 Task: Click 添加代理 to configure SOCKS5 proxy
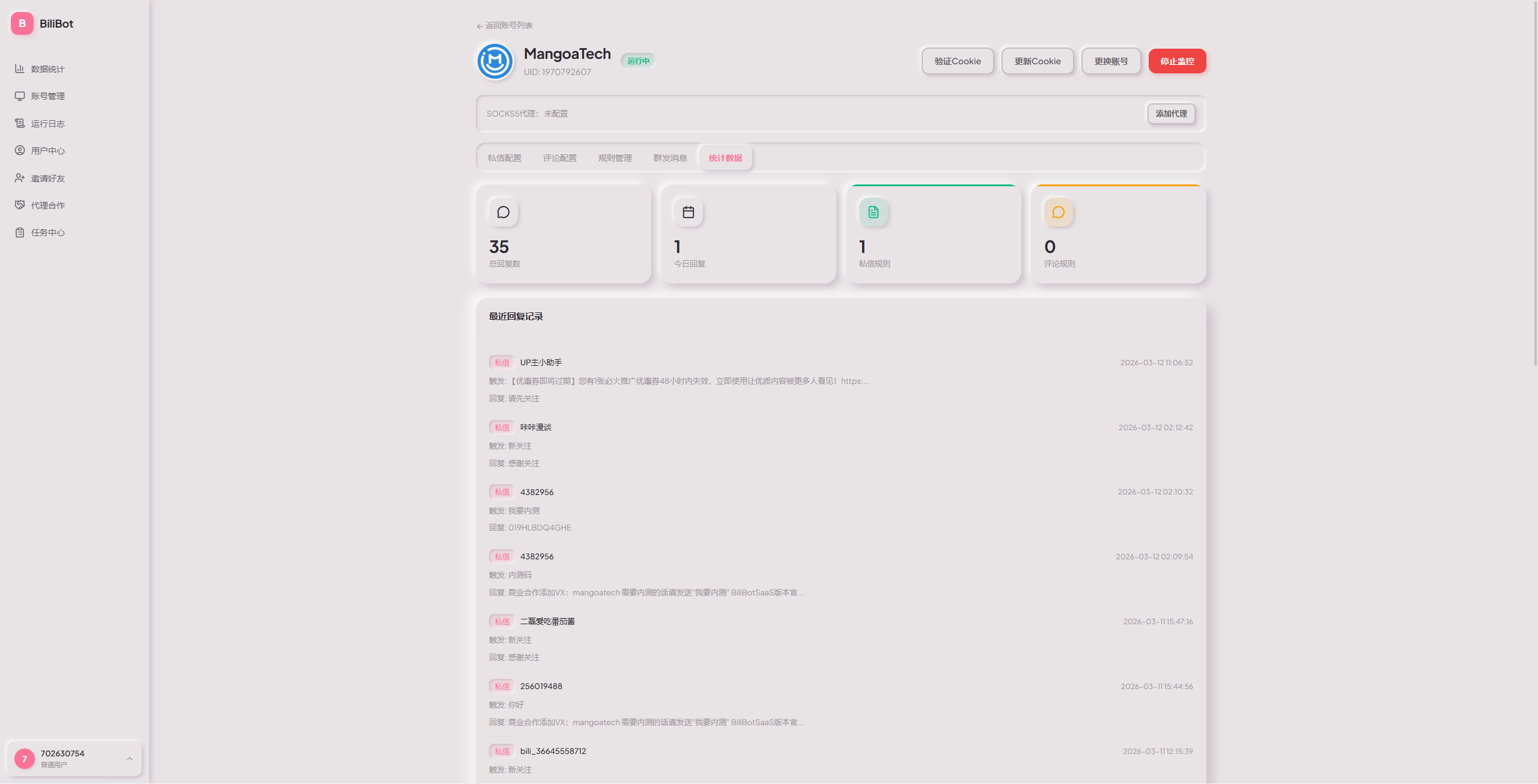[1171, 114]
